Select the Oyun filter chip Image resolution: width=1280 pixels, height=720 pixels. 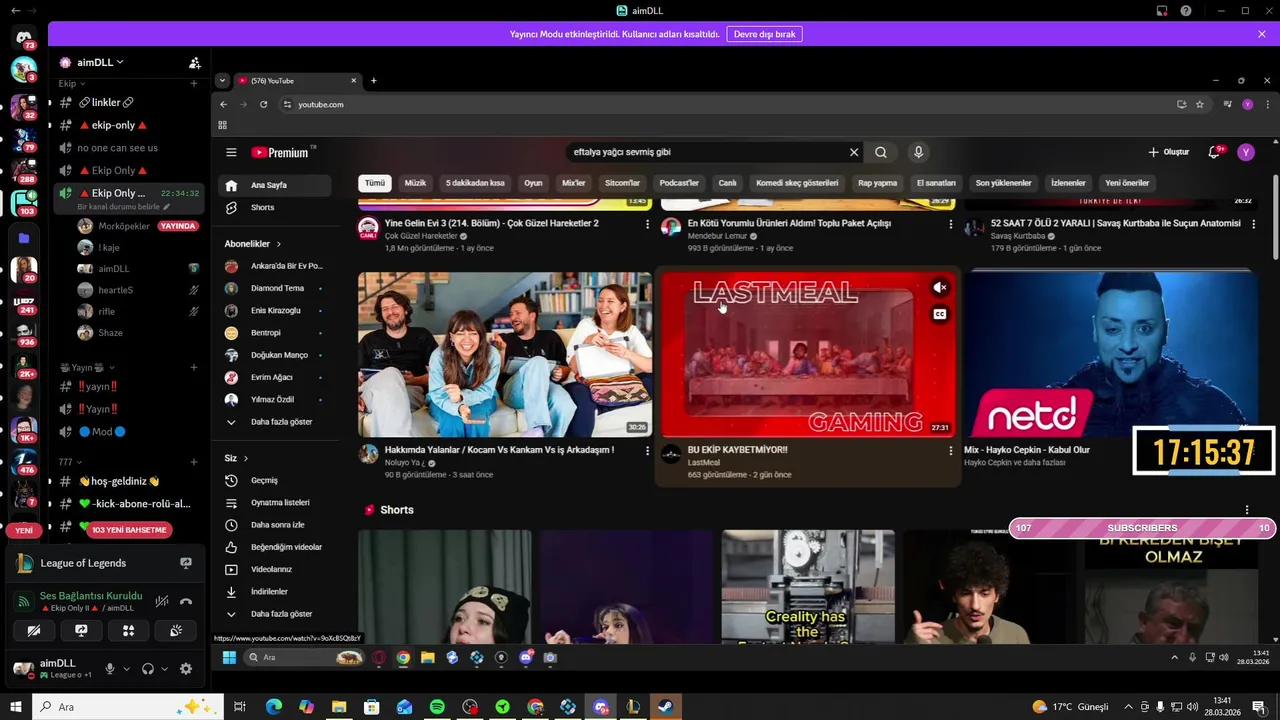click(533, 183)
